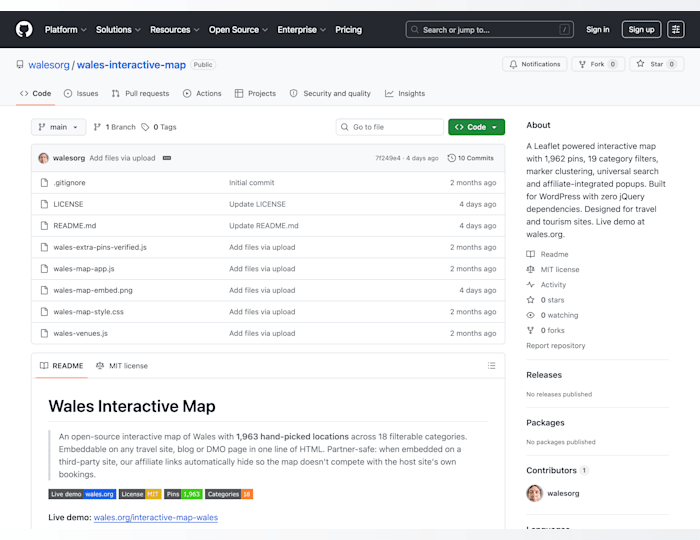Open the GitHub home logo
This screenshot has height=540, width=700.
24,29
